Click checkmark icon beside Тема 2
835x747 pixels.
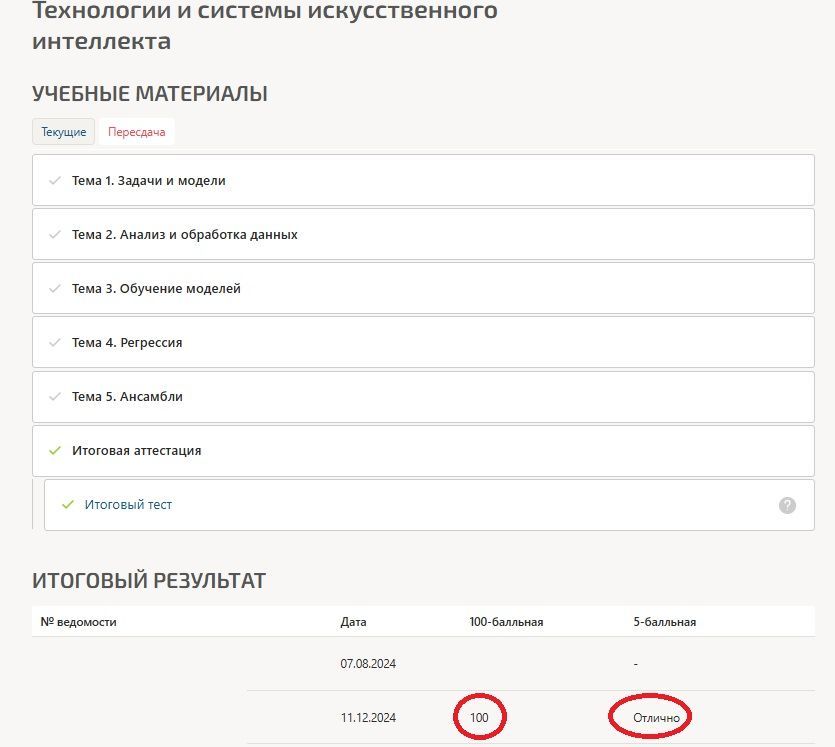pyautogui.click(x=55, y=234)
